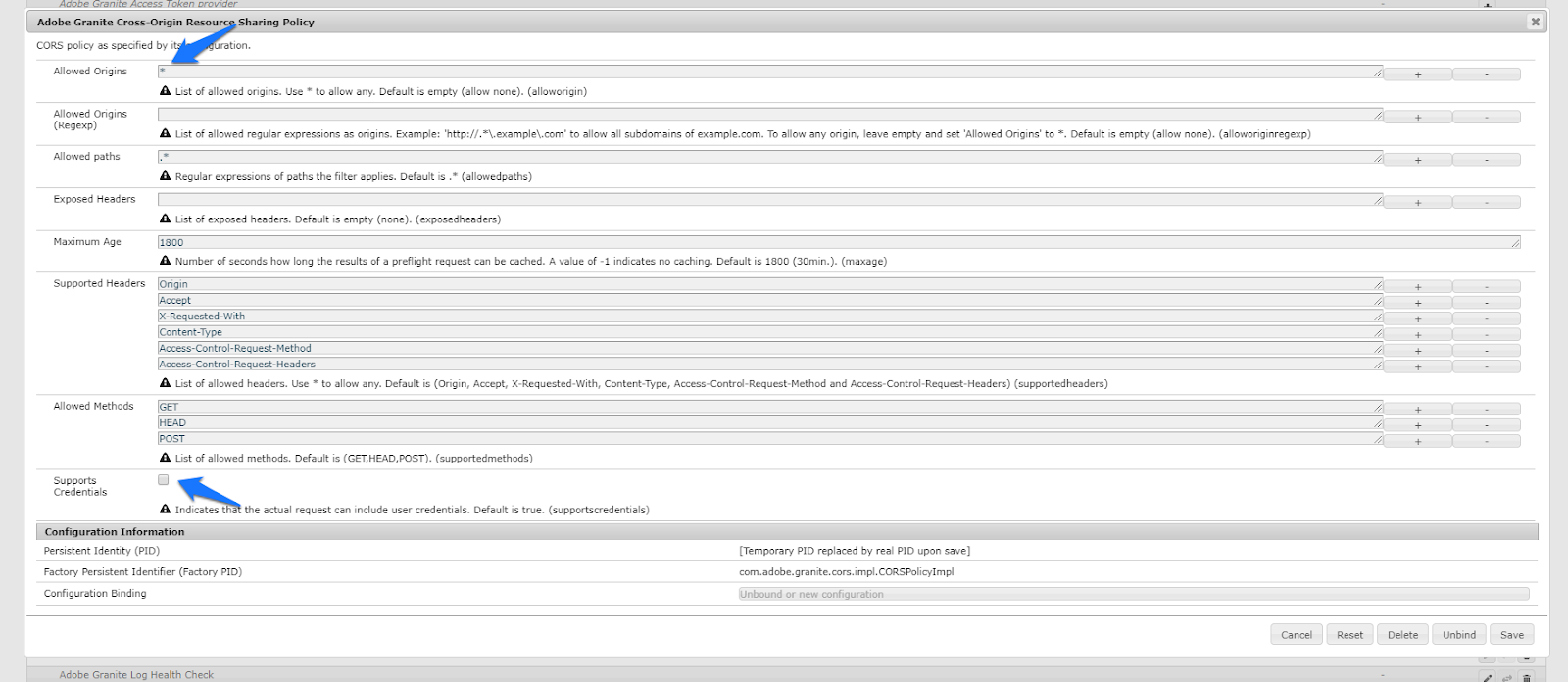Focus the Allowed Origins (Regexp) field

[x=770, y=115]
